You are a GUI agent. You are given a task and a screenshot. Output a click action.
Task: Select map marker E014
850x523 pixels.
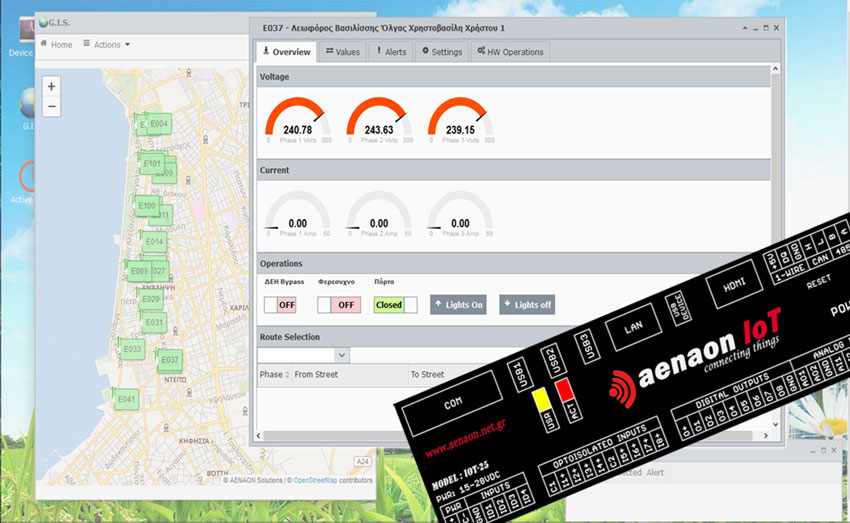click(154, 242)
